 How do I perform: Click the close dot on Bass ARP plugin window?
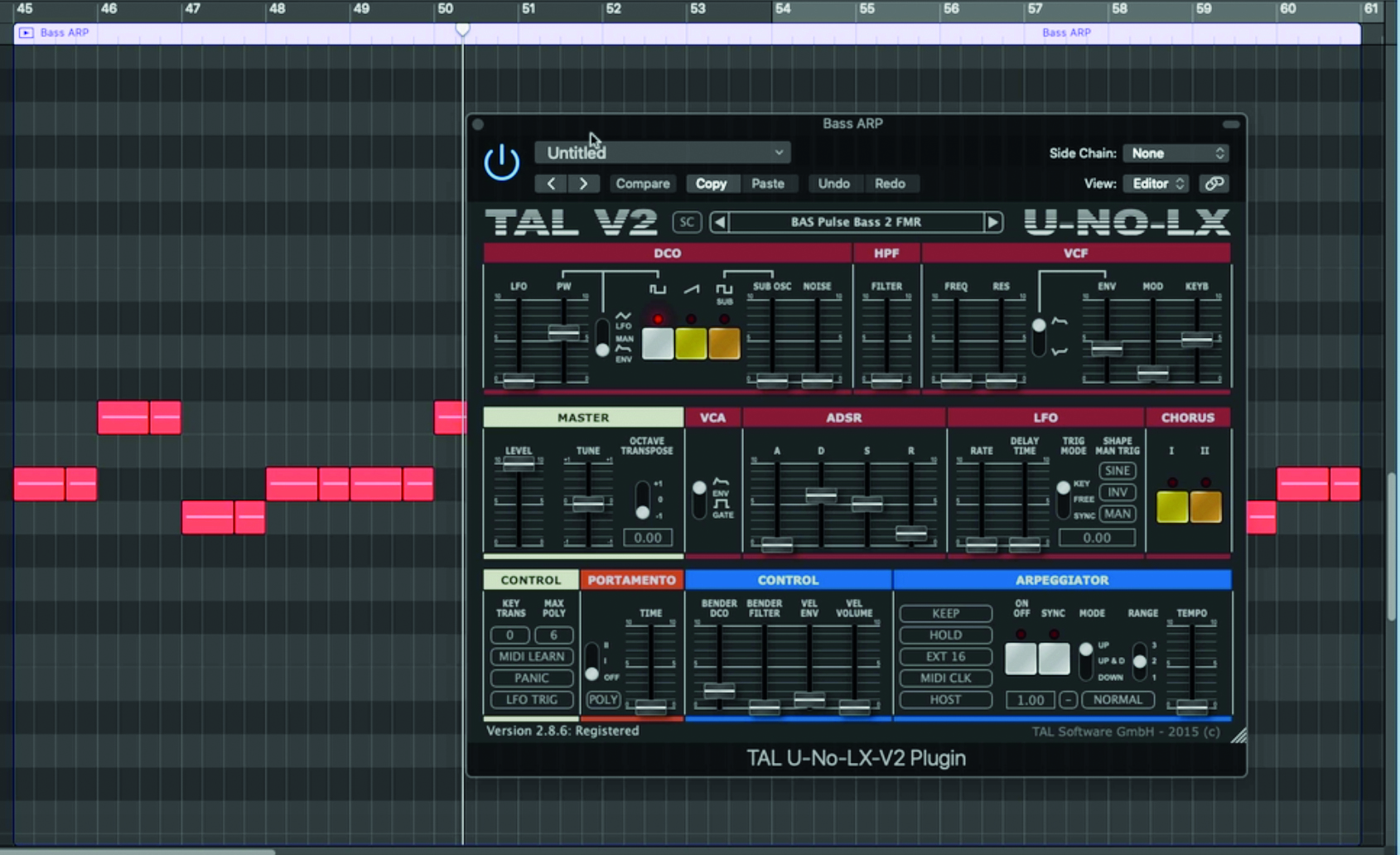point(478,124)
